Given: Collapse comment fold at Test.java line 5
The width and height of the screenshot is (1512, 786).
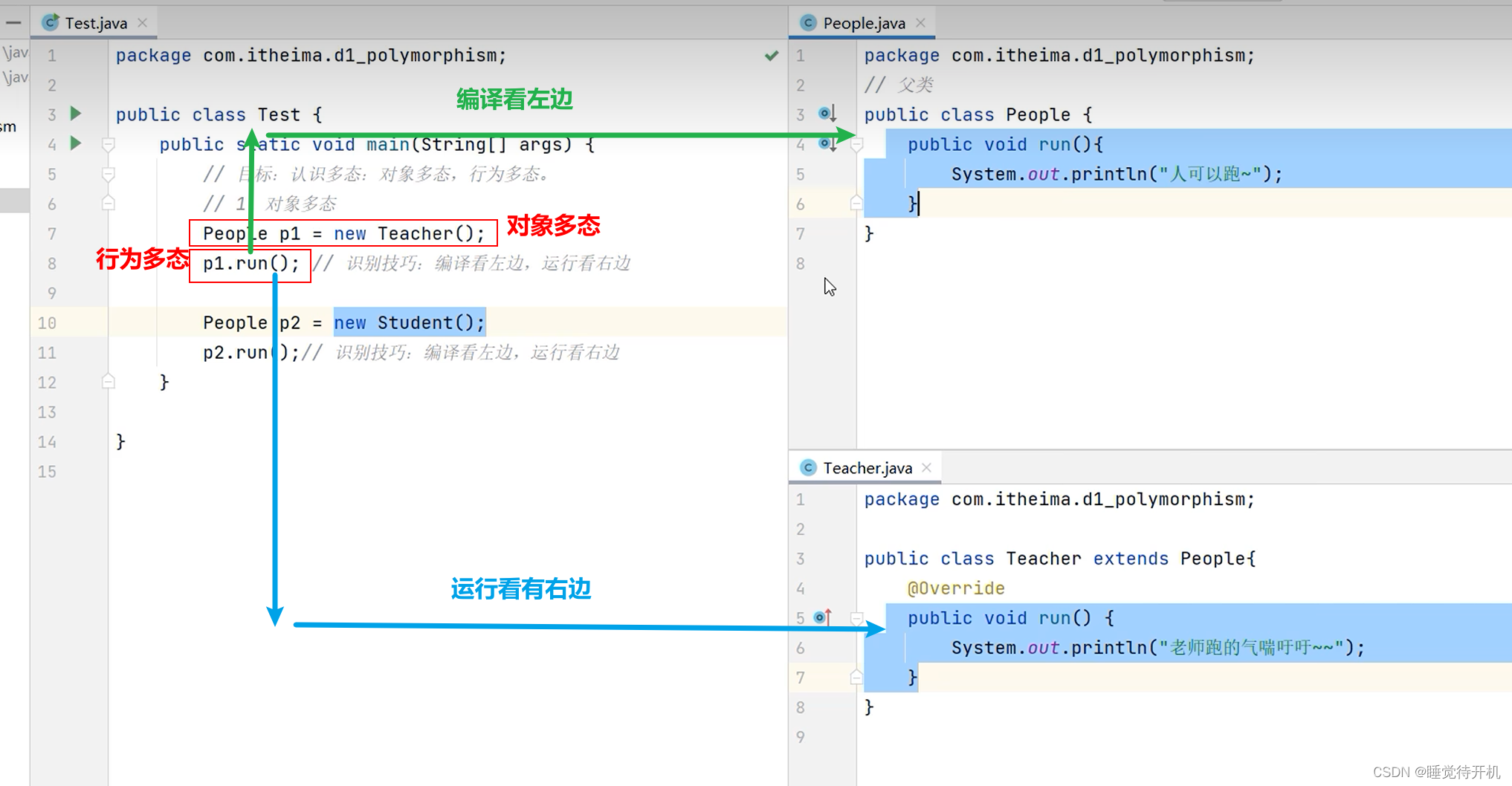Looking at the screenshot, I should pyautogui.click(x=109, y=174).
